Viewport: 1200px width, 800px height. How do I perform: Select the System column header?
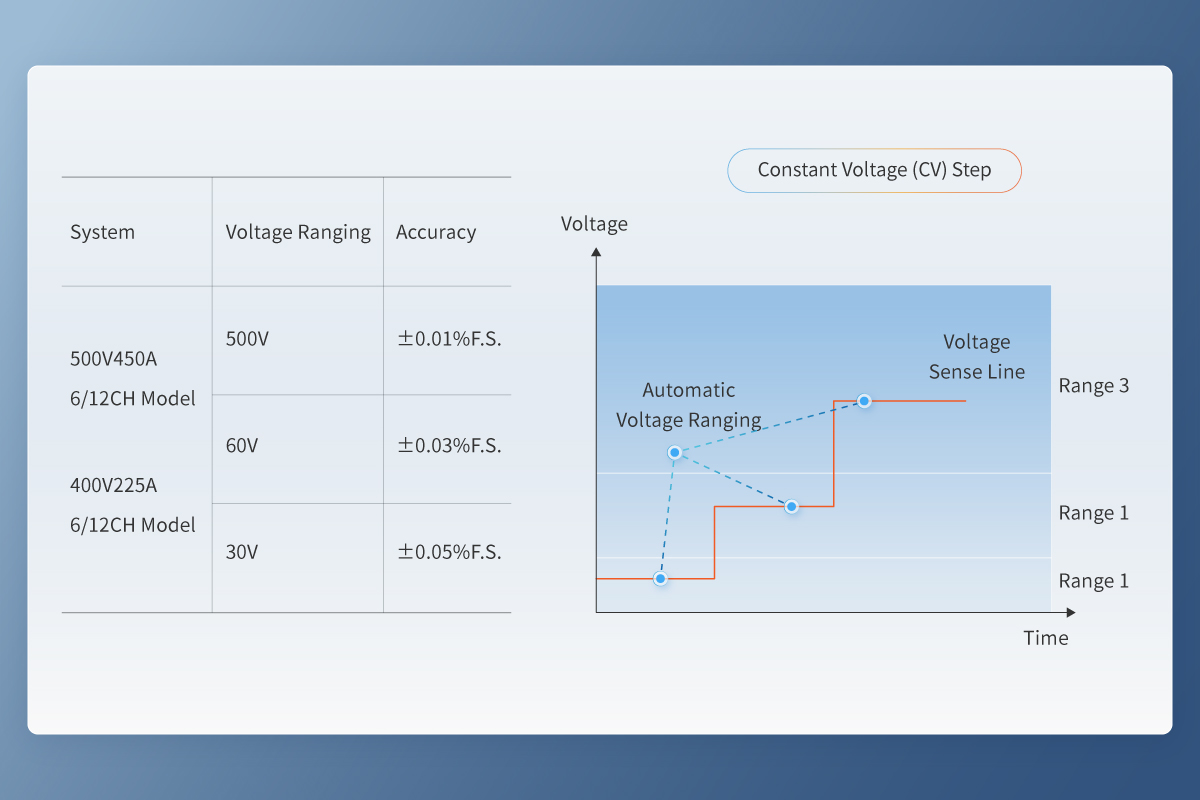tap(102, 232)
